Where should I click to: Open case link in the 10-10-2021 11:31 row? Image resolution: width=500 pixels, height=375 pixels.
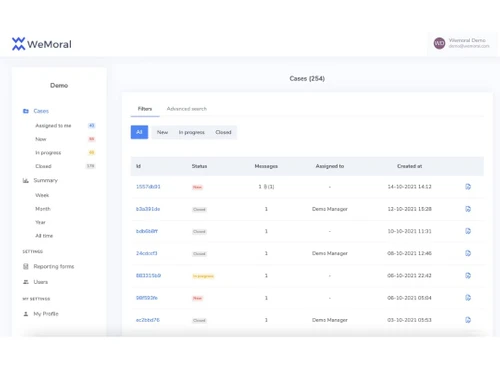click(147, 231)
